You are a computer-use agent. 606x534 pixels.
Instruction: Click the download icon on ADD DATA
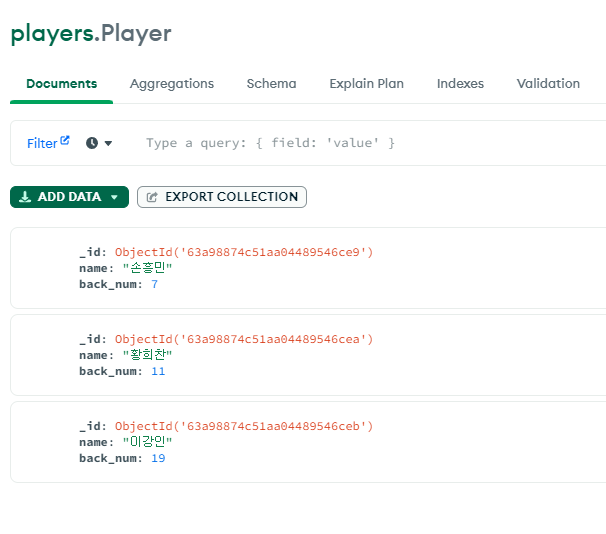click(x=25, y=197)
